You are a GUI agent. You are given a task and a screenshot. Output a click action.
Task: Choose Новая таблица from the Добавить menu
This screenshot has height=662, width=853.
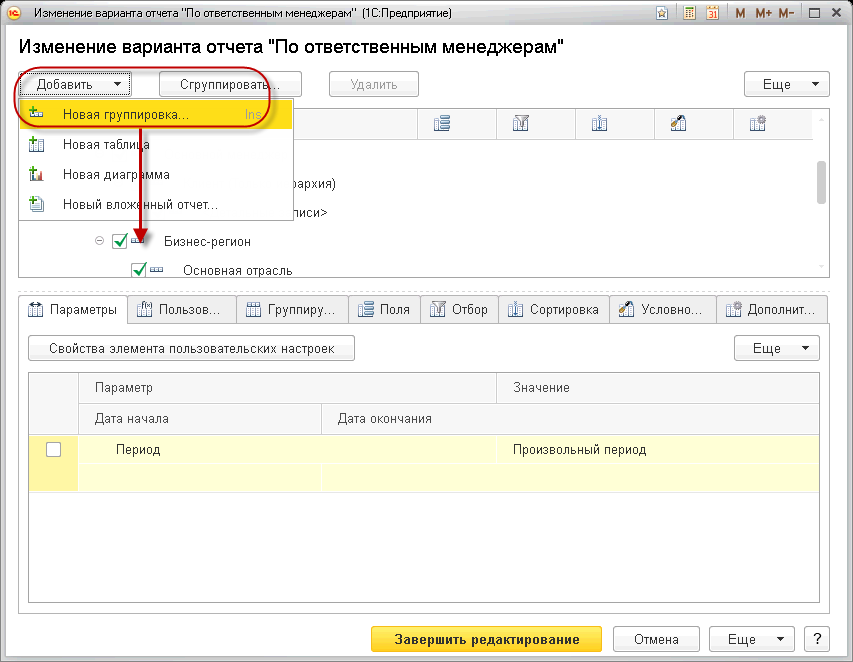tap(99, 144)
